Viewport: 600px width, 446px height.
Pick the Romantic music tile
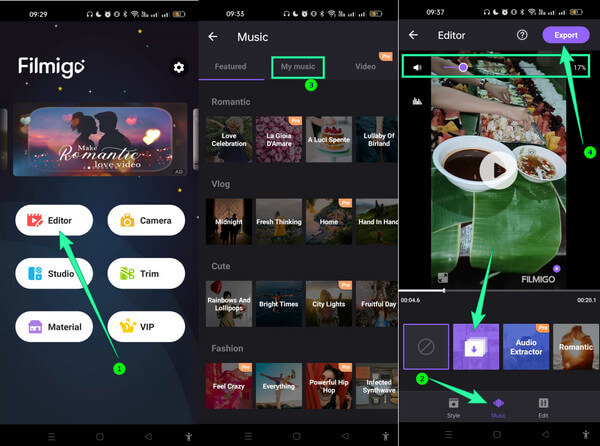pyautogui.click(x=576, y=347)
